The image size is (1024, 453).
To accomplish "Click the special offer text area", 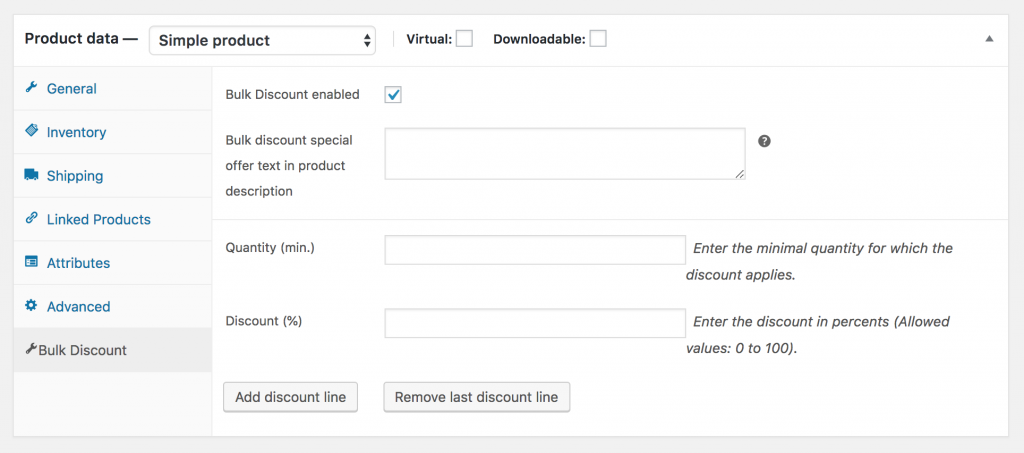I will (x=565, y=153).
